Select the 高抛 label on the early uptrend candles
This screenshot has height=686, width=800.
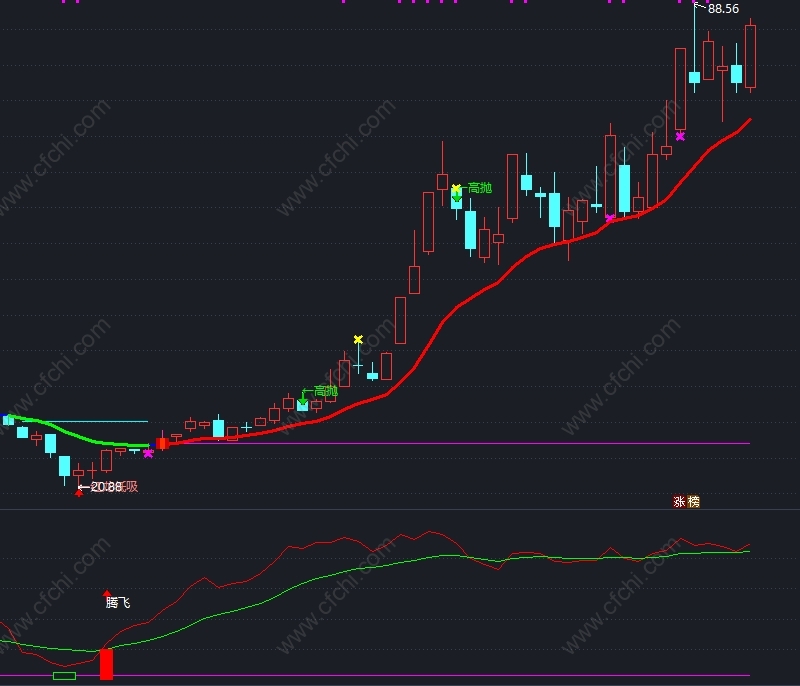point(326,391)
